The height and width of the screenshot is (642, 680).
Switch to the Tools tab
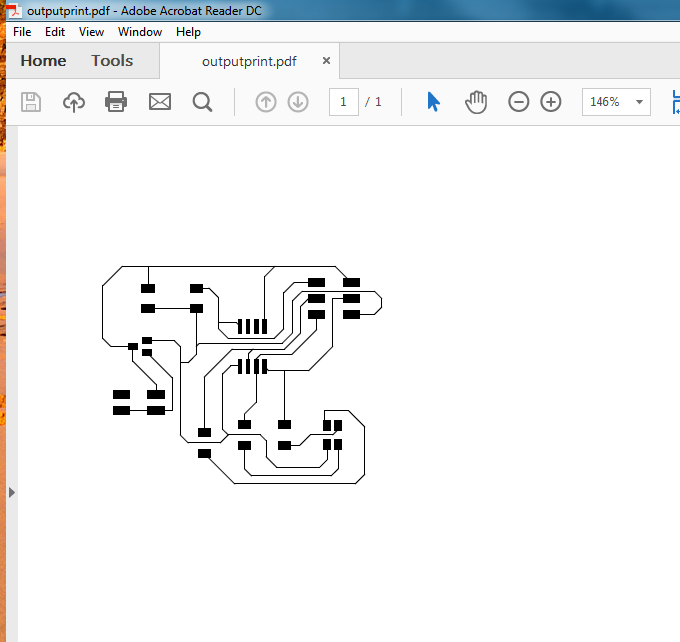[x=112, y=61]
